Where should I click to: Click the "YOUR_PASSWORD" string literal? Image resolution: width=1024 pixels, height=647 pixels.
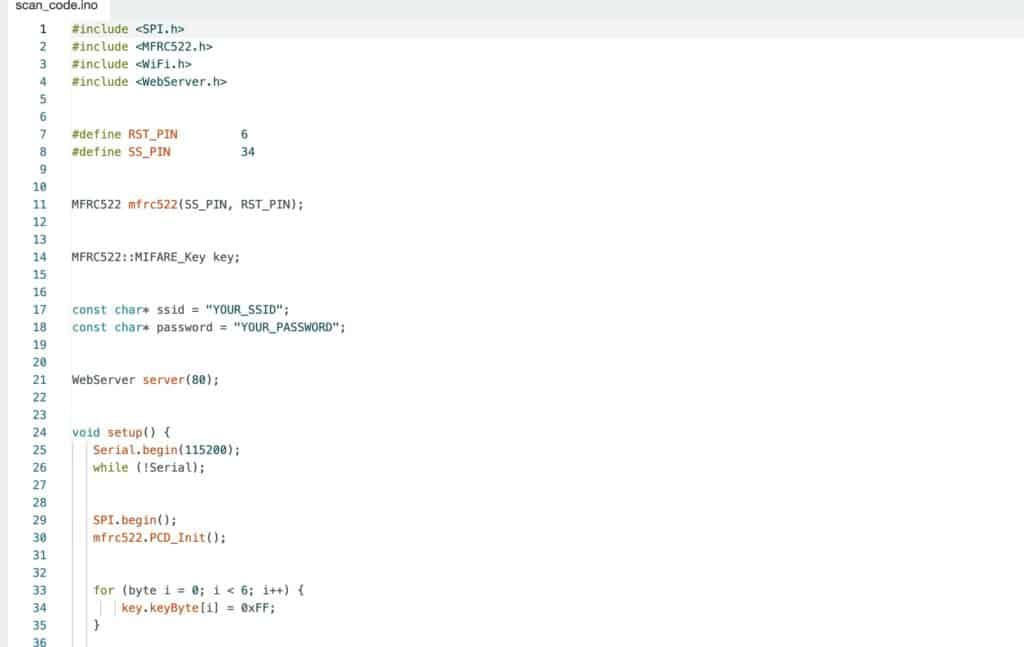click(288, 327)
